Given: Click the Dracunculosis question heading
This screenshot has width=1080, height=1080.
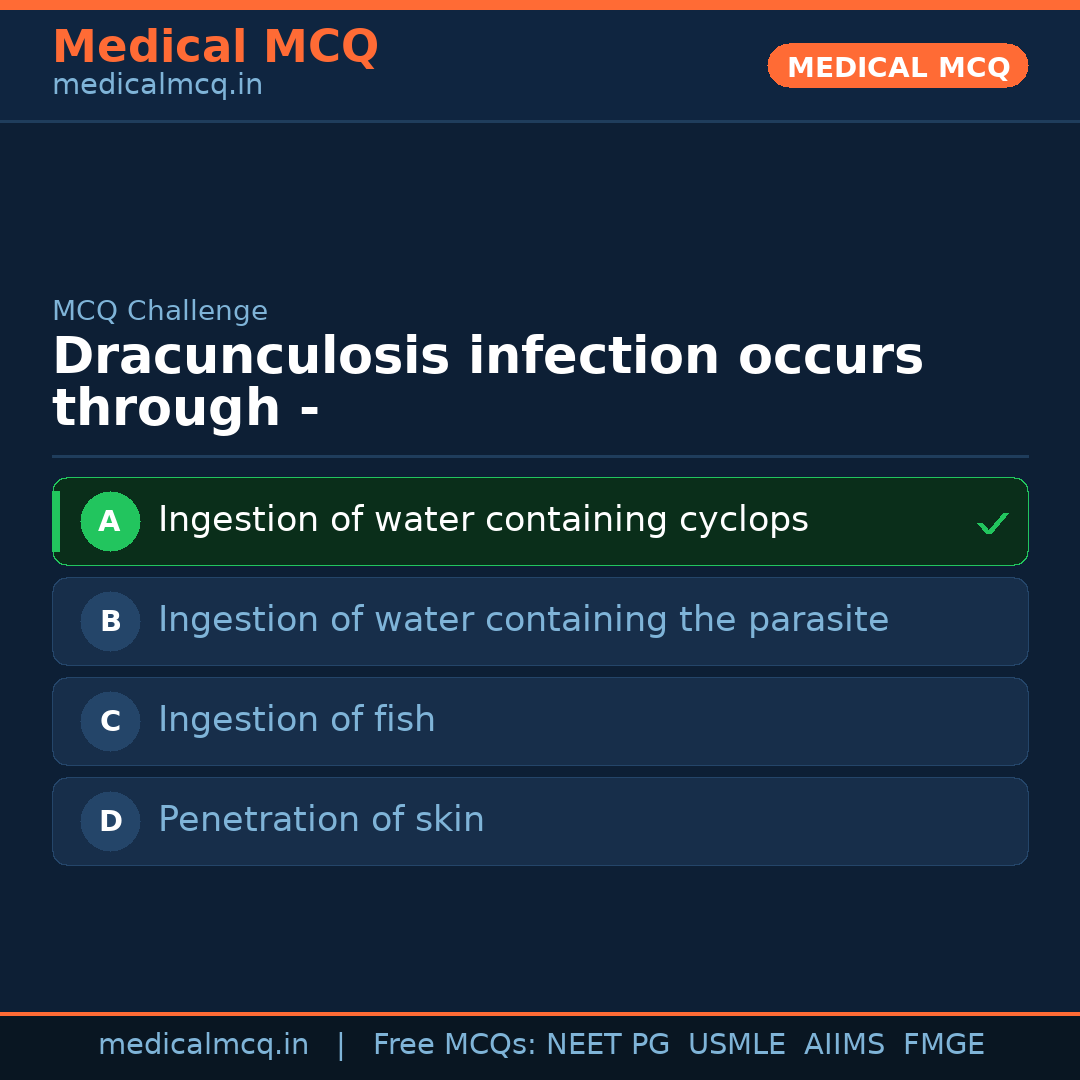Looking at the screenshot, I should [487, 382].
